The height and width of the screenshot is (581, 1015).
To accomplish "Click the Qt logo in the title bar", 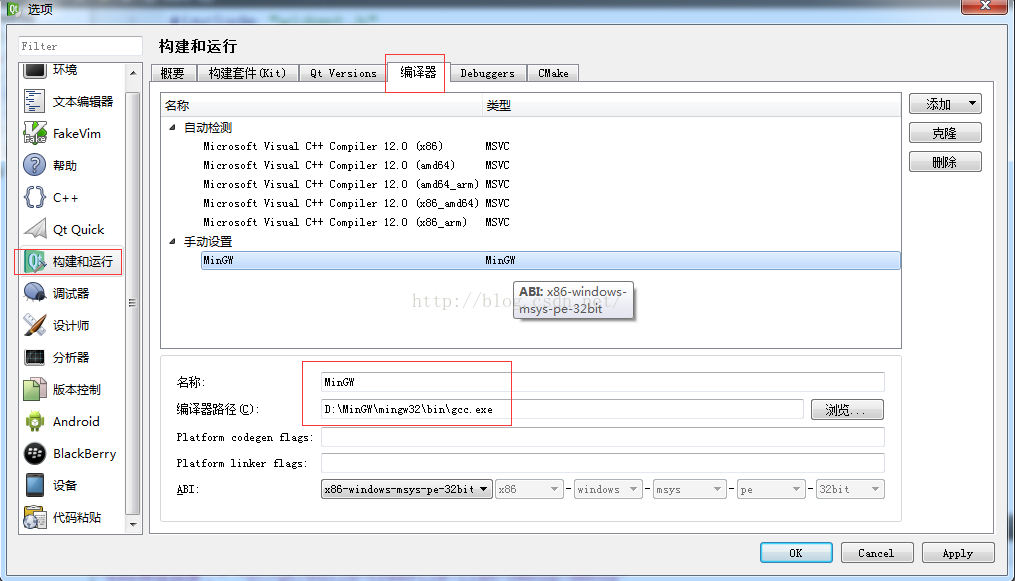I will [14, 9].
